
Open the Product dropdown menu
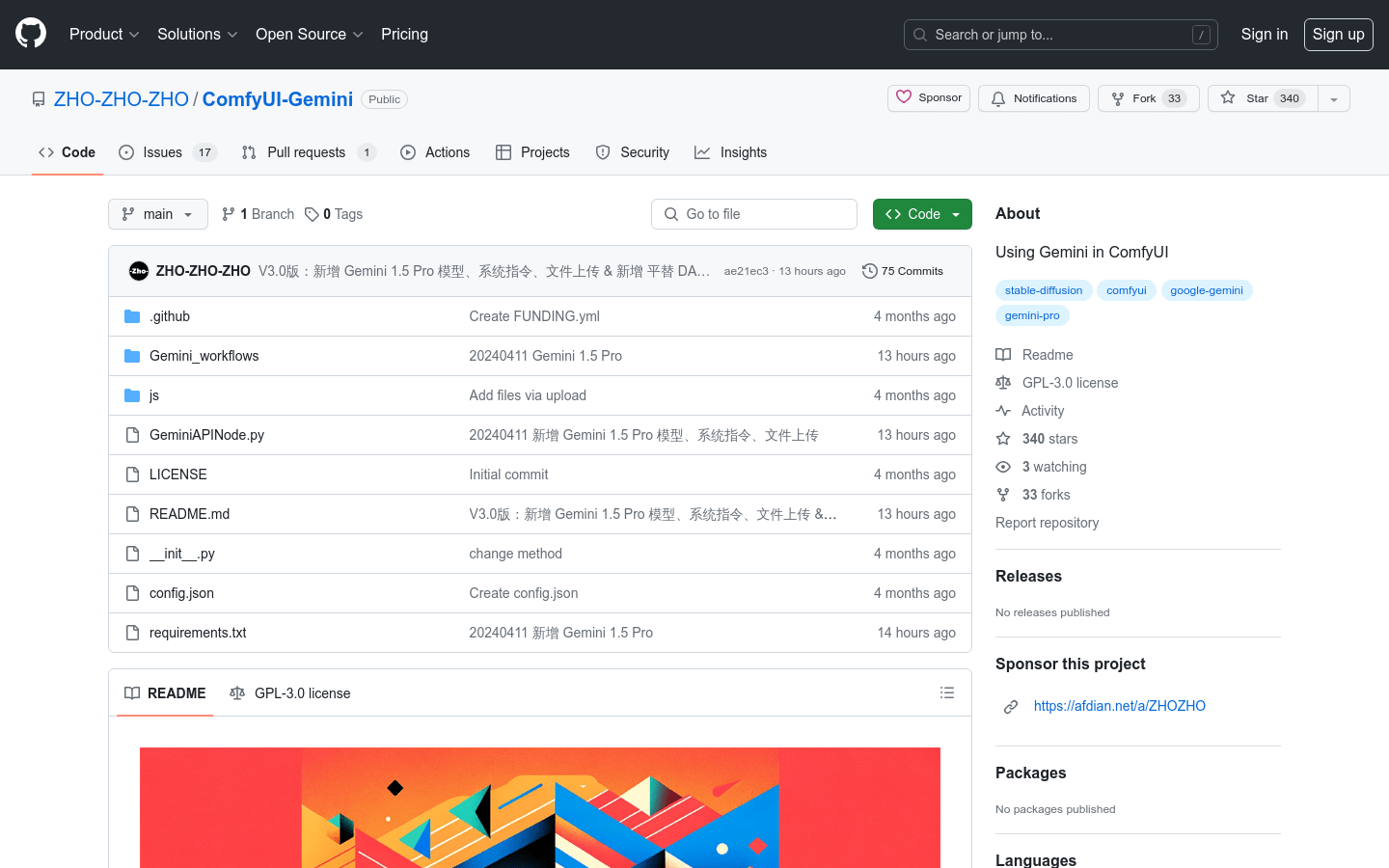point(104,34)
